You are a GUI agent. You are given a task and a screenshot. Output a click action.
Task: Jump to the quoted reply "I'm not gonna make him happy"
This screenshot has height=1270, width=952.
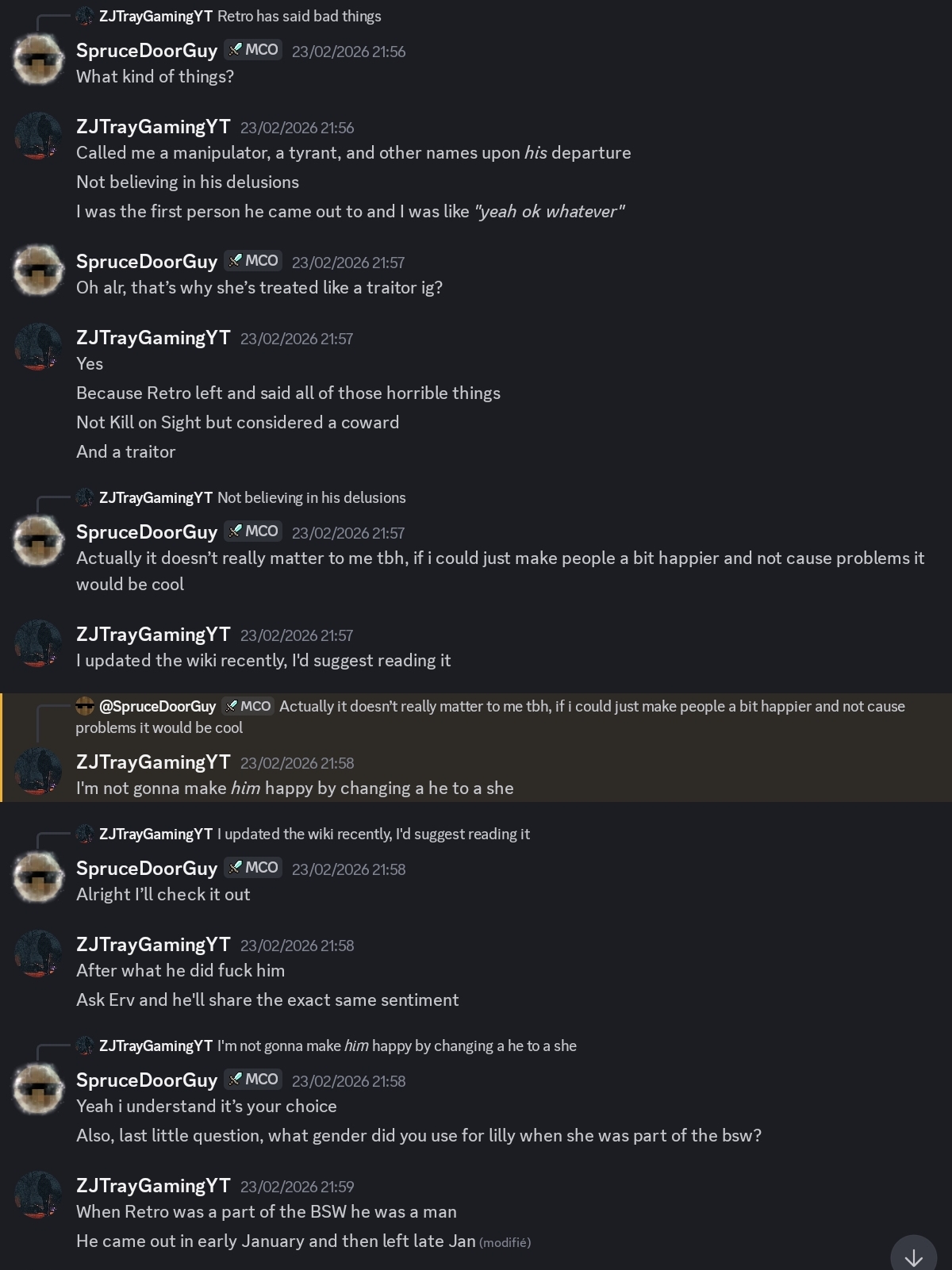click(397, 1046)
